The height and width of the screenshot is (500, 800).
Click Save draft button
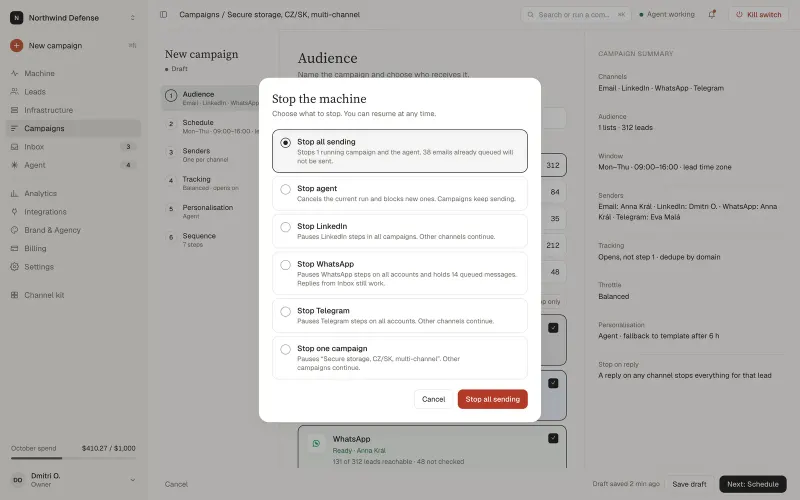click(x=689, y=484)
